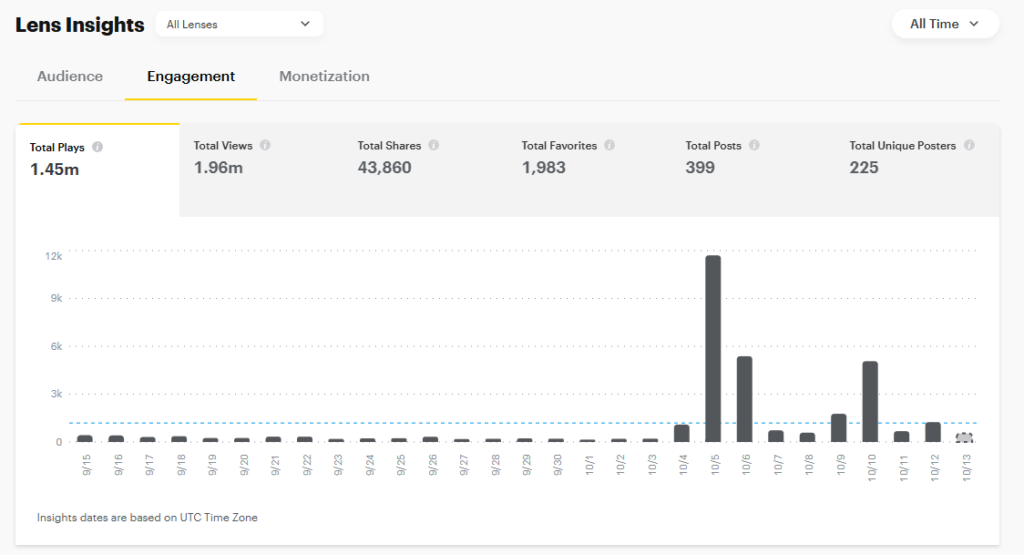Click info icon beside Total Views
The width and height of the screenshot is (1024, 555).
point(265,145)
